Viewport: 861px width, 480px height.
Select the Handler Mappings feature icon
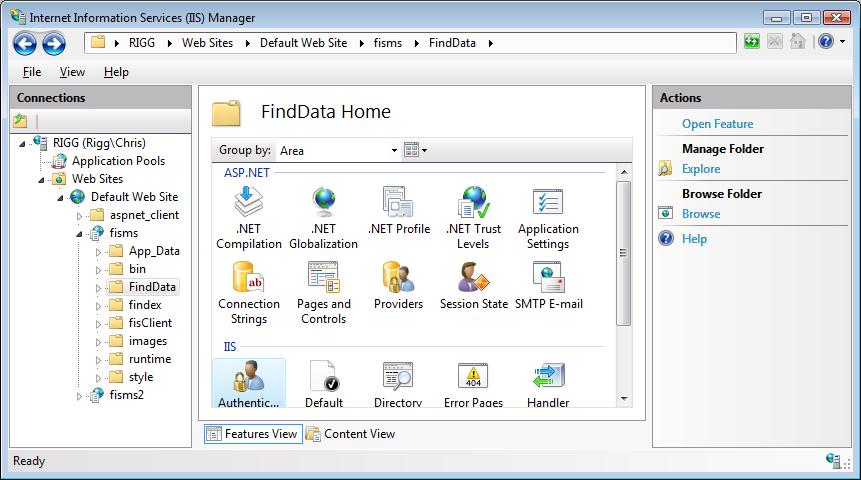pos(548,384)
